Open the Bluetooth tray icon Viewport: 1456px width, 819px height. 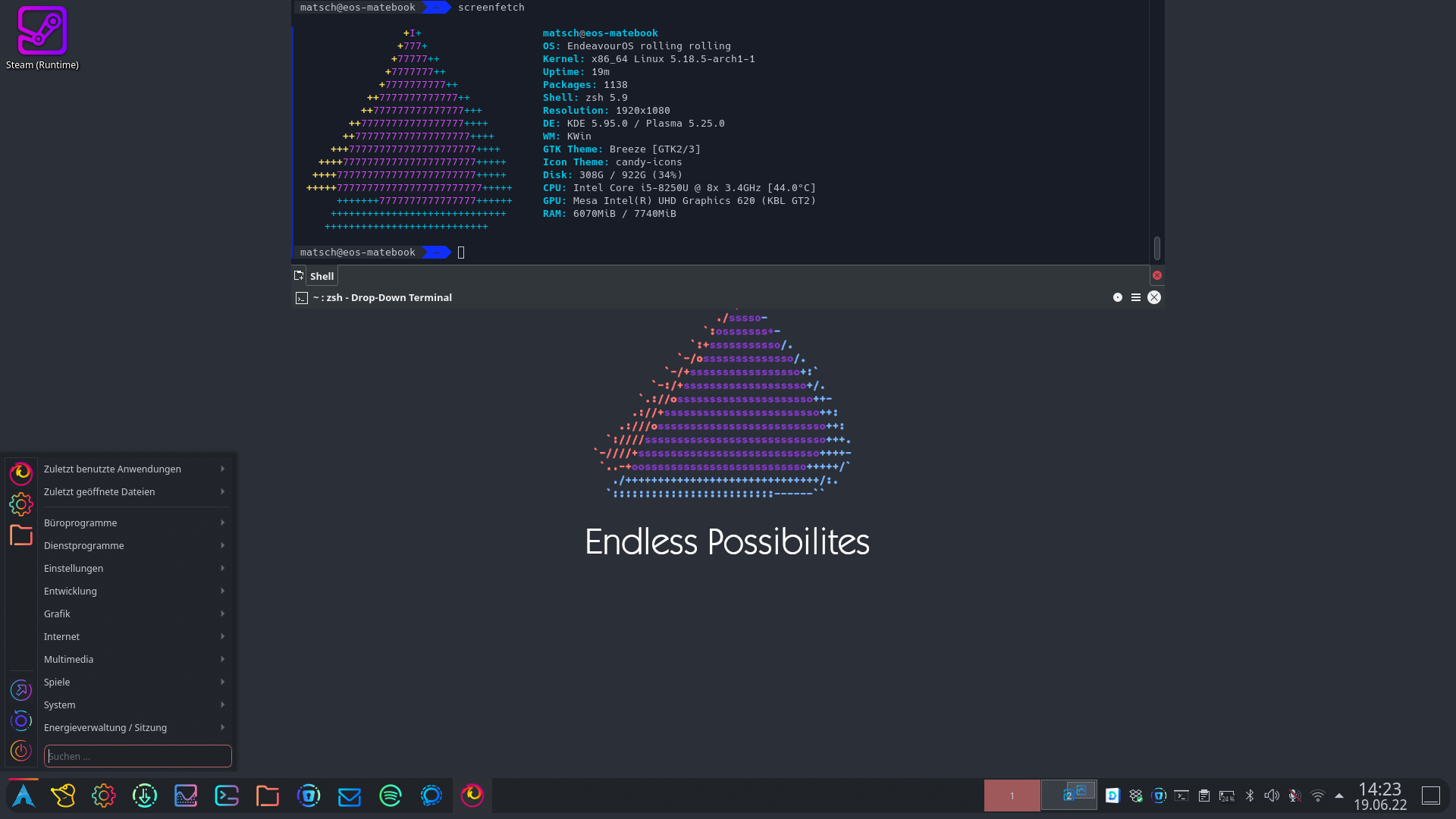[1250, 795]
